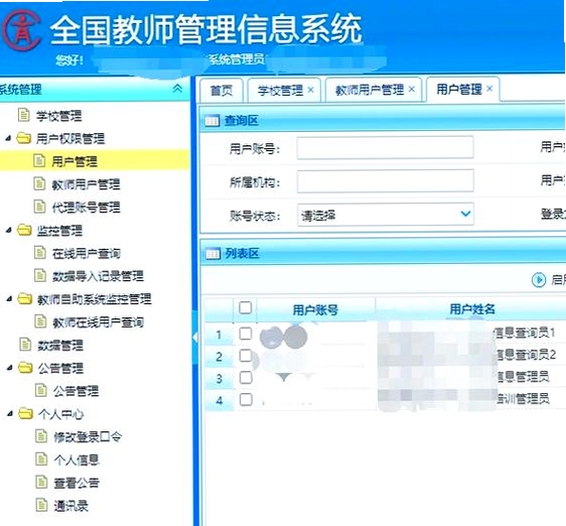This screenshot has width=566, height=526.
Task: Click the 公告管理 folder icon
Action: click(x=25, y=368)
